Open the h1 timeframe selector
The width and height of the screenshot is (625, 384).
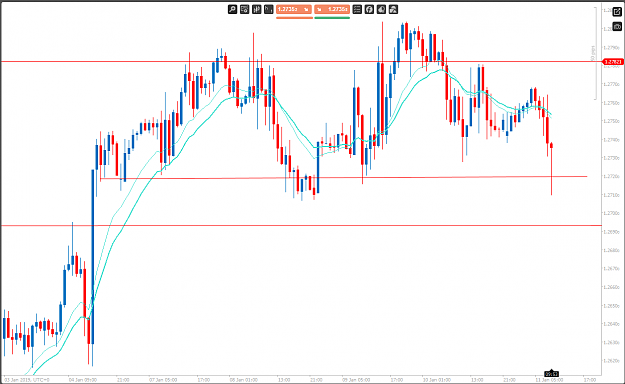[x=269, y=9]
